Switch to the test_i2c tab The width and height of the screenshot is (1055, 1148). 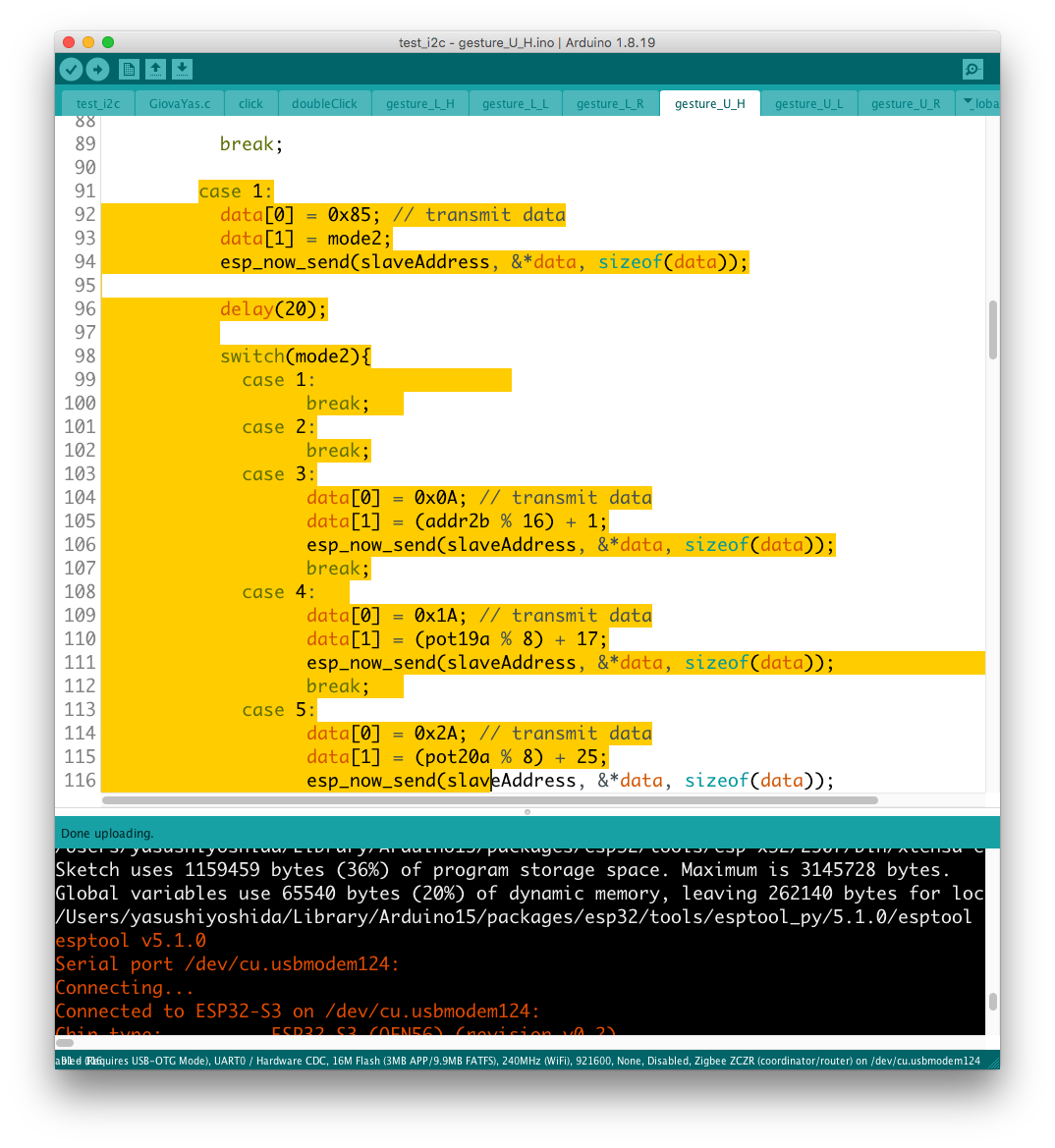coord(98,103)
